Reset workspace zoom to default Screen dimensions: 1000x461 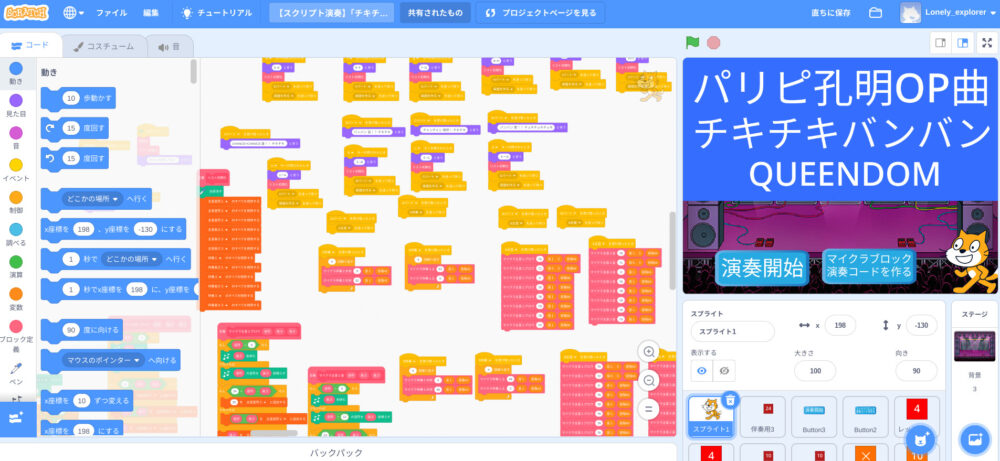click(649, 409)
